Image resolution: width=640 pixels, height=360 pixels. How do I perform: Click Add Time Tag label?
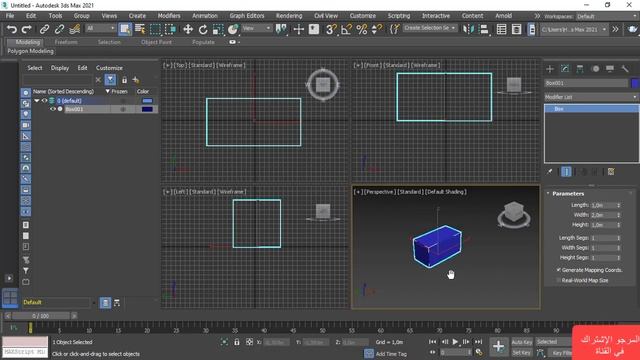pyautogui.click(x=391, y=354)
